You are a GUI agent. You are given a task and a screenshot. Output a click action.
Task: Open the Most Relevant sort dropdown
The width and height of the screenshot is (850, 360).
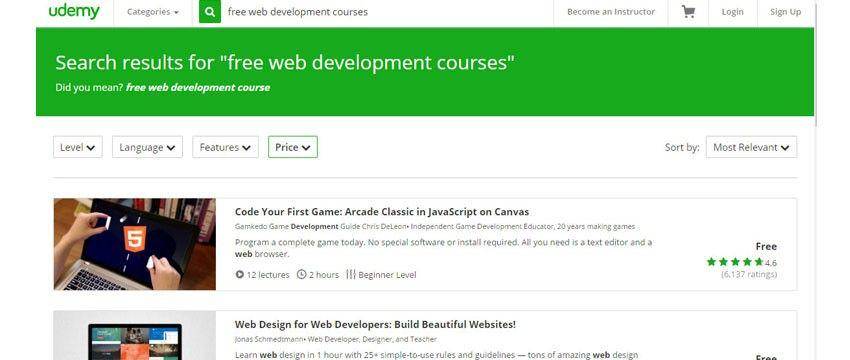tap(751, 147)
